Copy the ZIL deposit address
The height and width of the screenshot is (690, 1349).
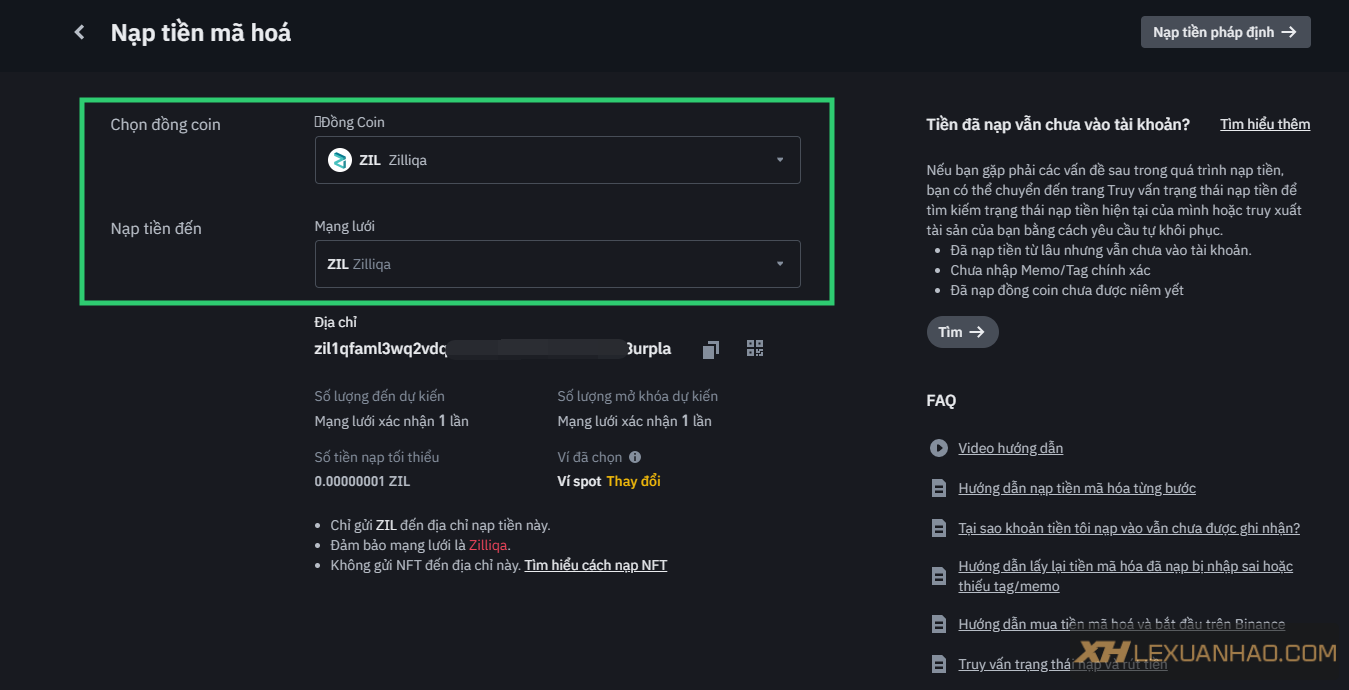[710, 349]
